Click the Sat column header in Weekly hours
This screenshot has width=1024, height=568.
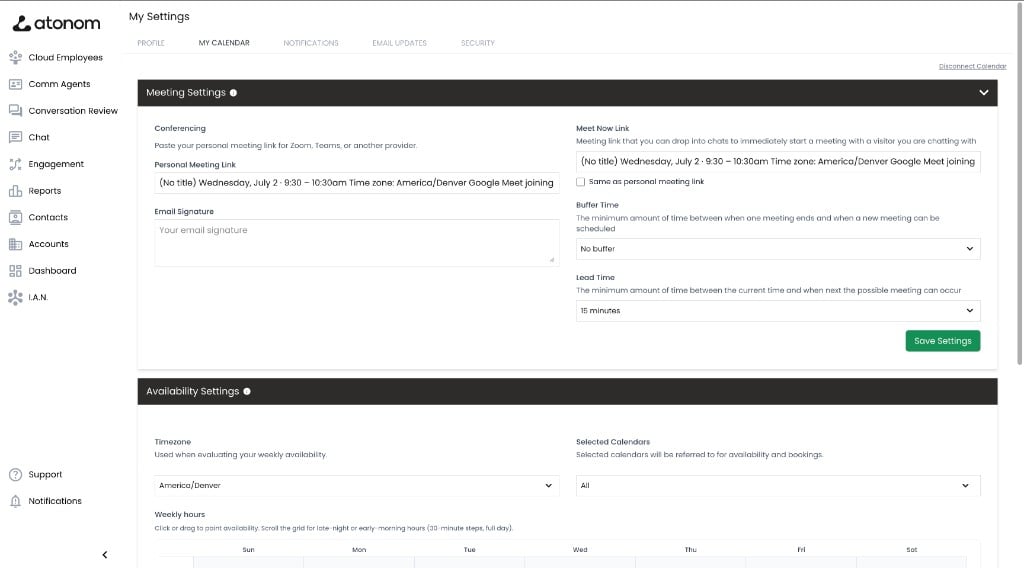[912, 550]
